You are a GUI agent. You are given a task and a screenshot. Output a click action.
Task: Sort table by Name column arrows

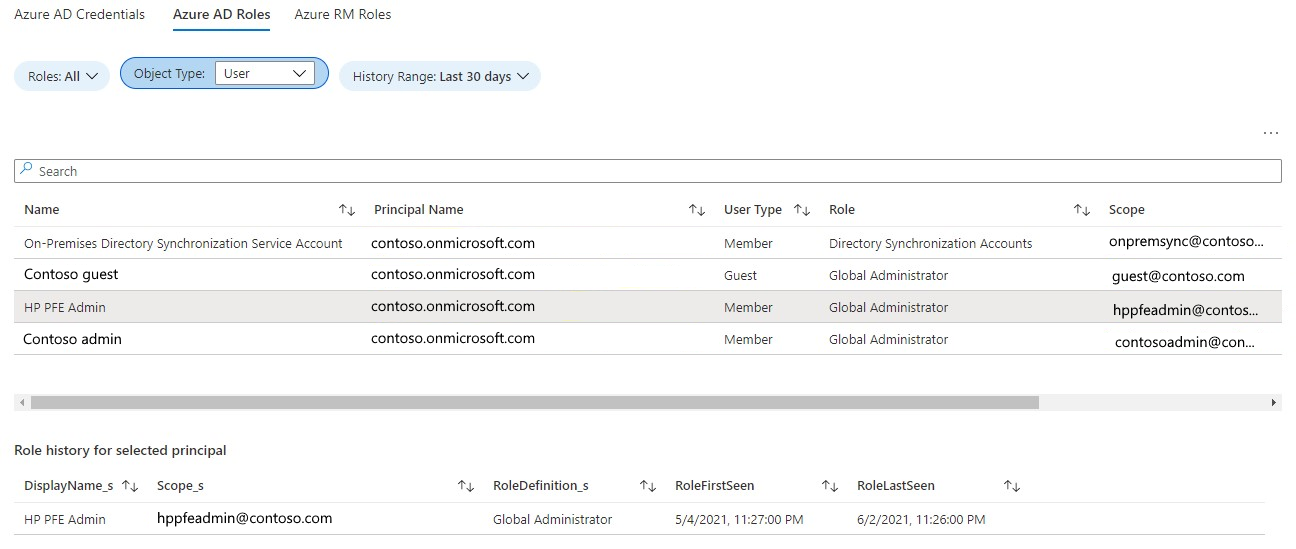pos(347,210)
